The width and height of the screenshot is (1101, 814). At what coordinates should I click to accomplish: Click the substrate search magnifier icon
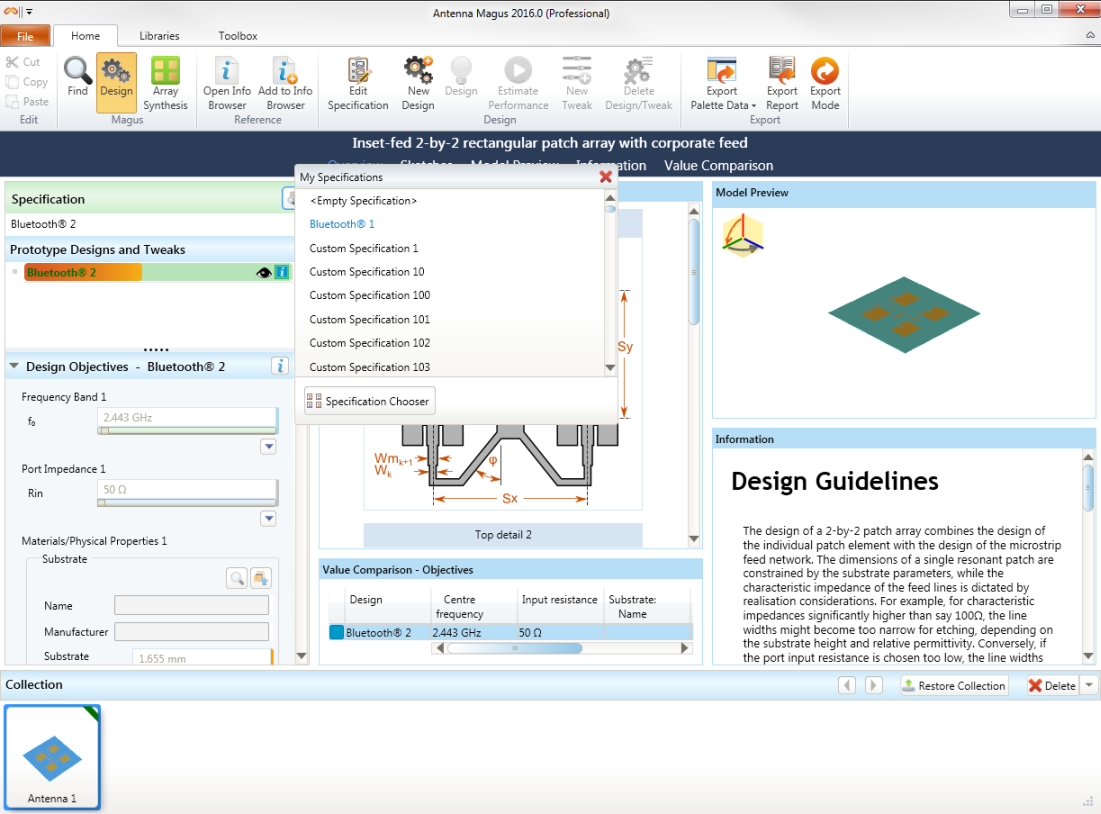[237, 578]
